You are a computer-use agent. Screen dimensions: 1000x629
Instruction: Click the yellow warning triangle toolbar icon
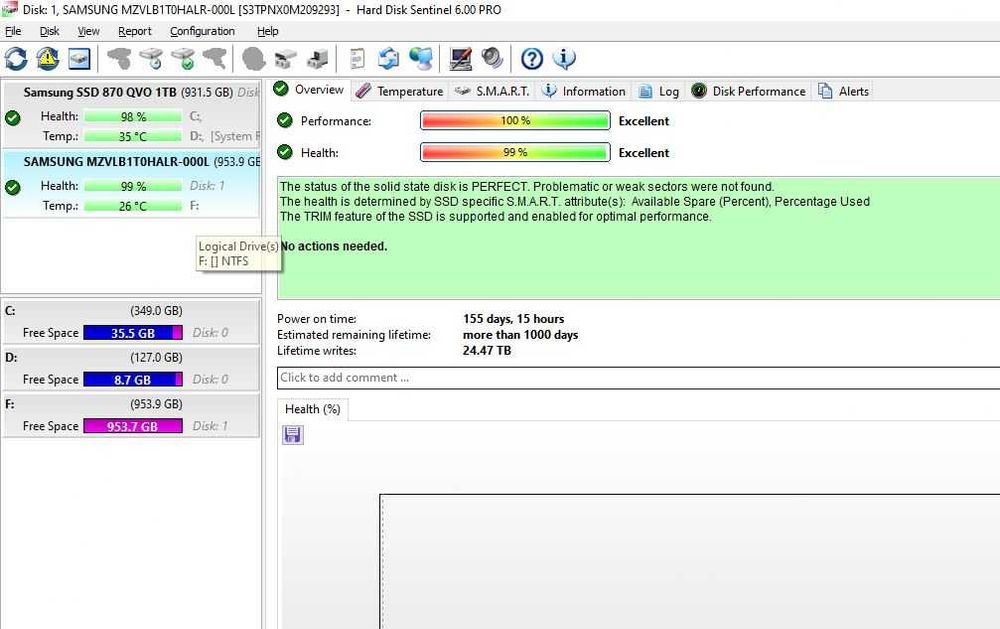[x=48, y=59]
